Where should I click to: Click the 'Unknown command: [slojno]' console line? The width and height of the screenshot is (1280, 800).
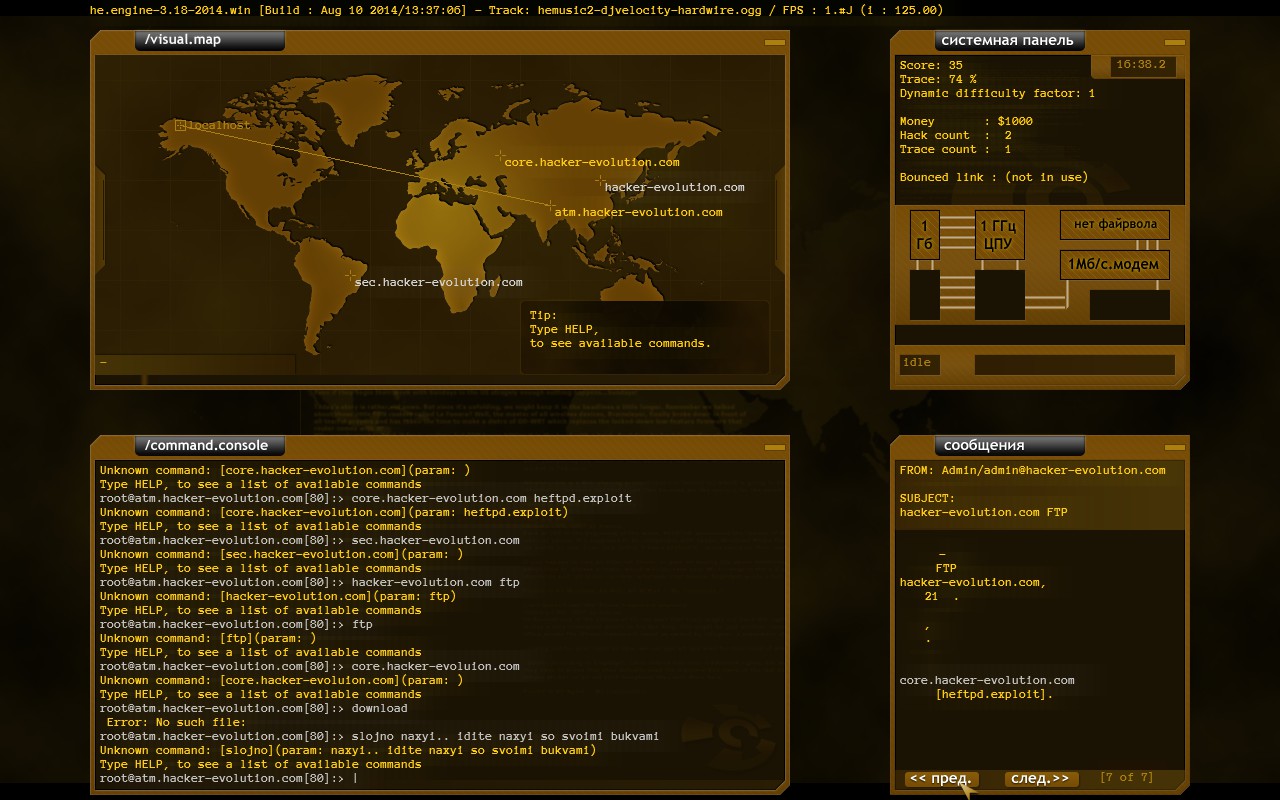348,750
